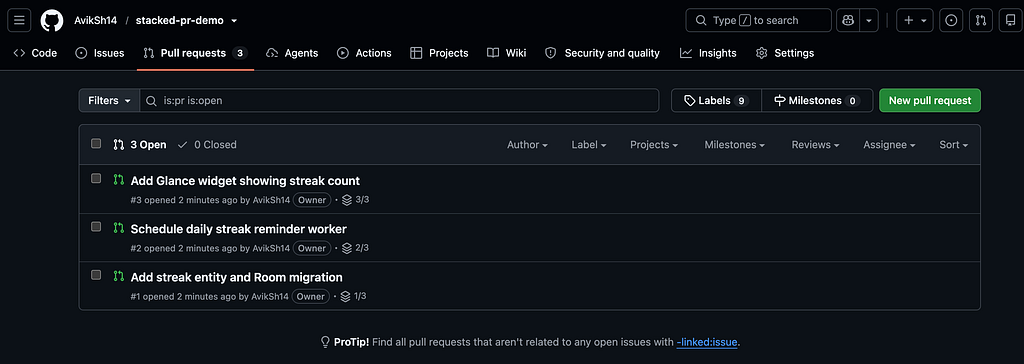Go to GitHub home via Octocat logo

tap(52, 20)
